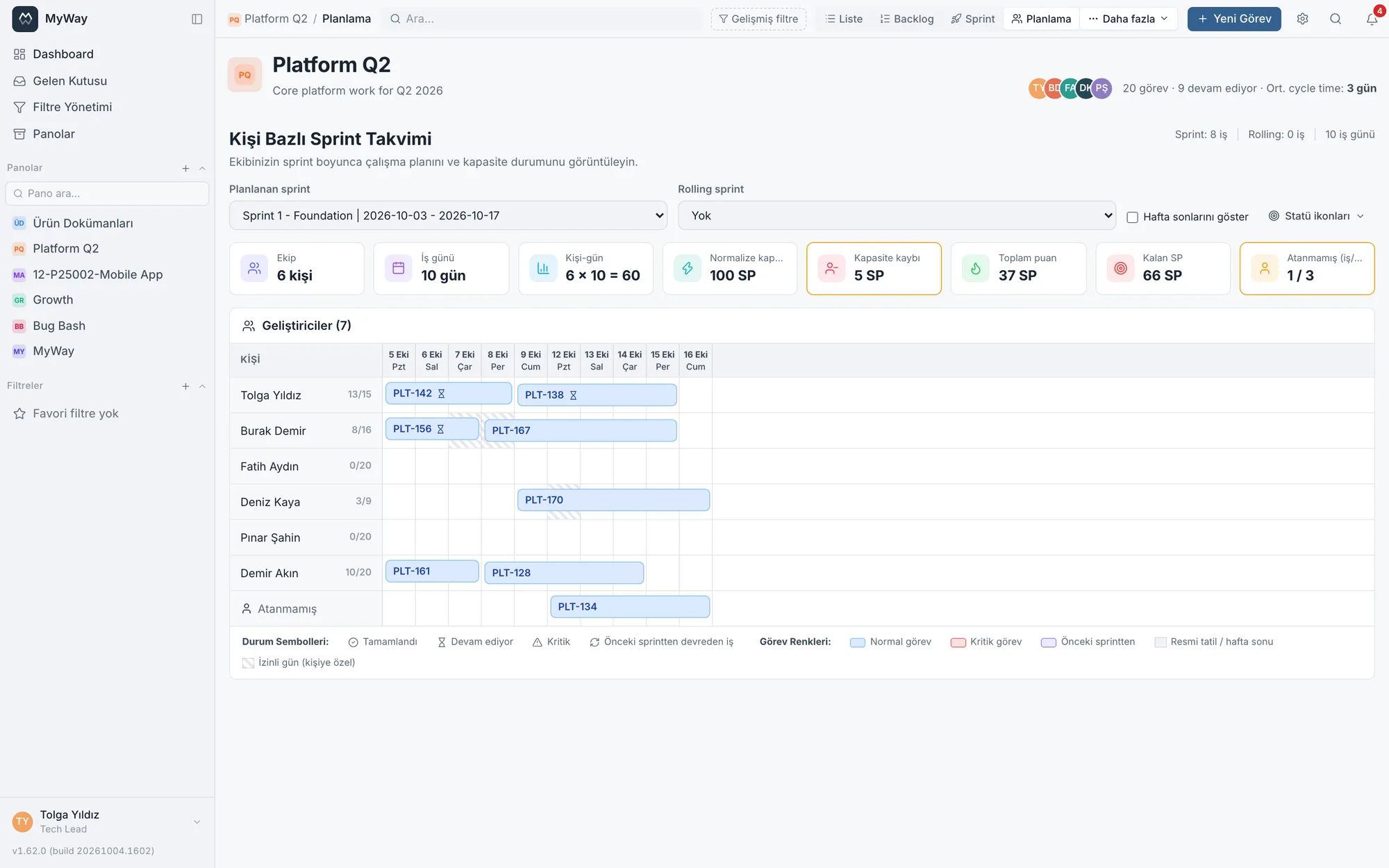Open unassigned task bar PLT-134
The height and width of the screenshot is (868, 1389).
[x=630, y=607]
